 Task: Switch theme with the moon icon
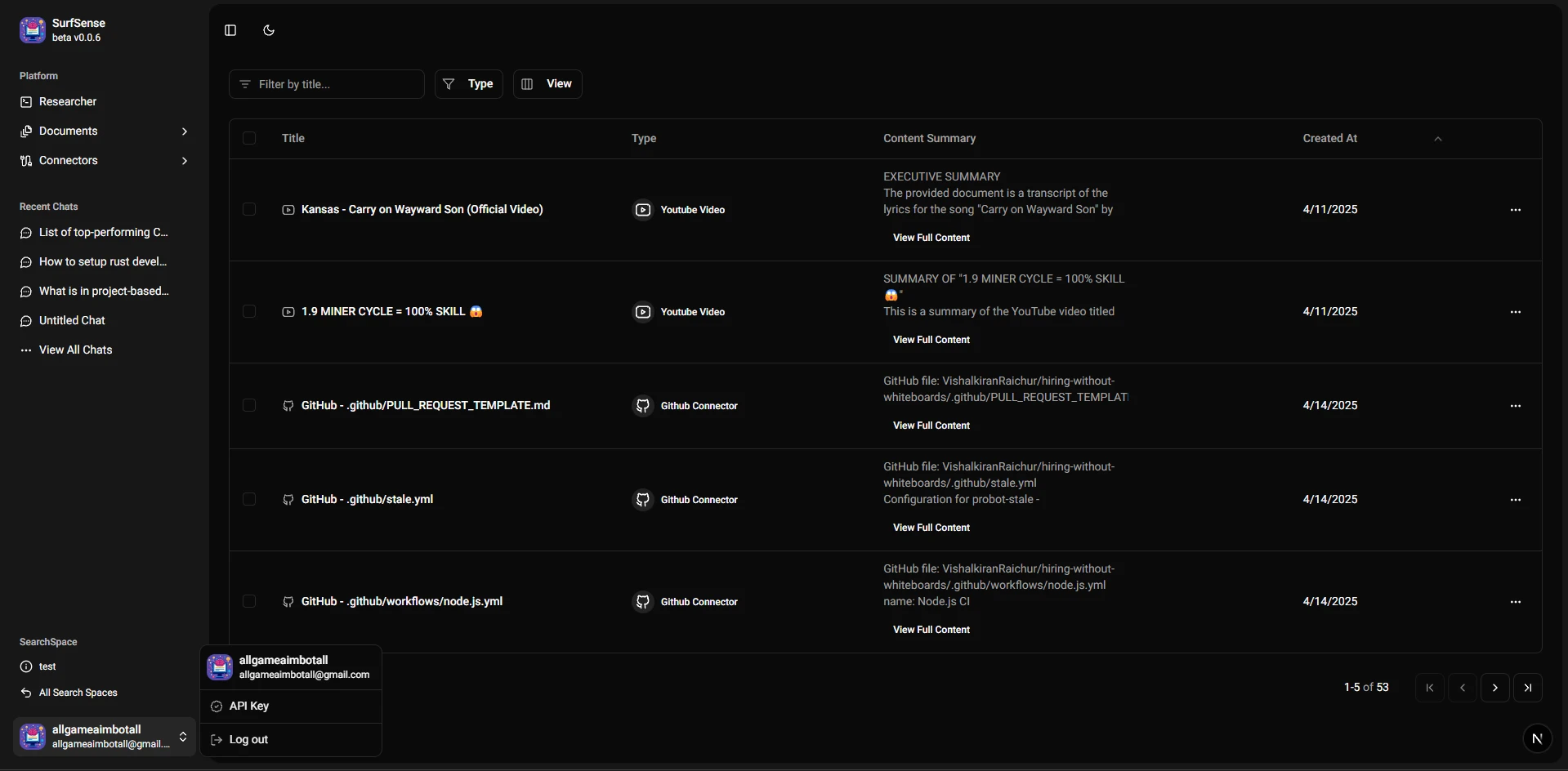pos(269,30)
